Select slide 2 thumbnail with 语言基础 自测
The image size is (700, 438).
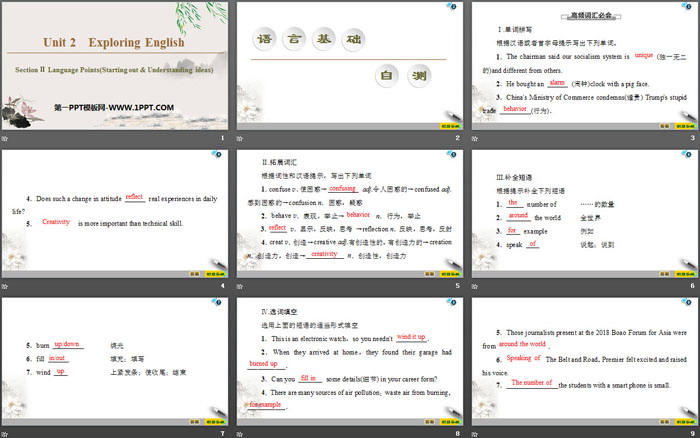tap(350, 66)
